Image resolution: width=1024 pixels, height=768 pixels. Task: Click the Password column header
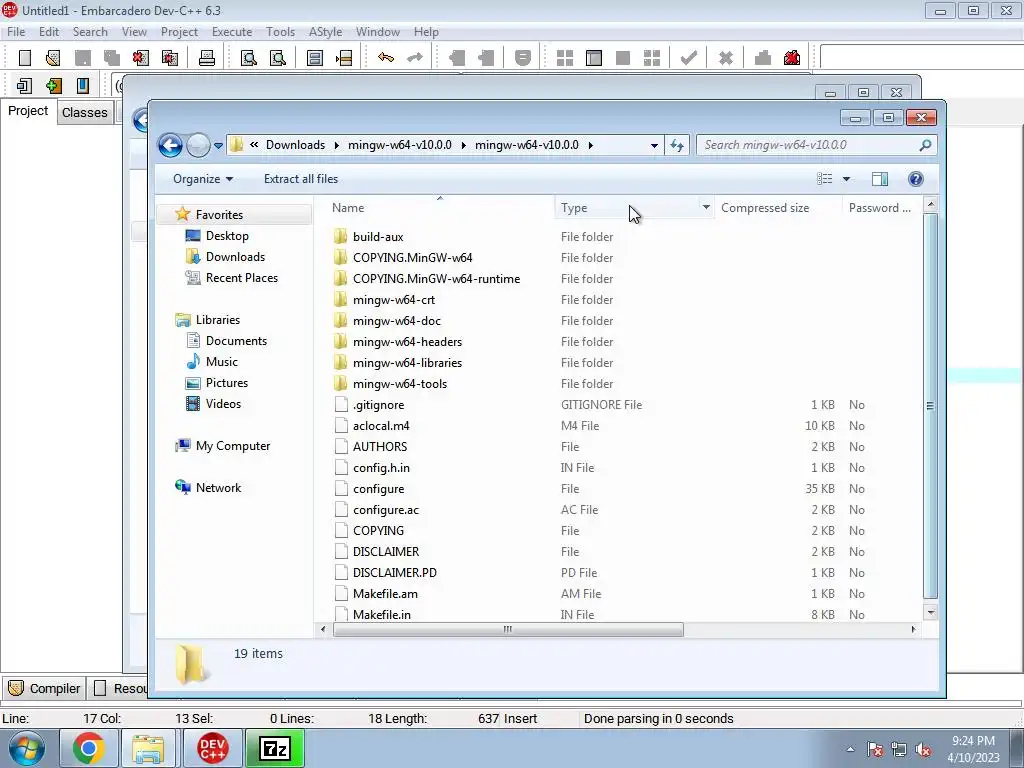(882, 208)
